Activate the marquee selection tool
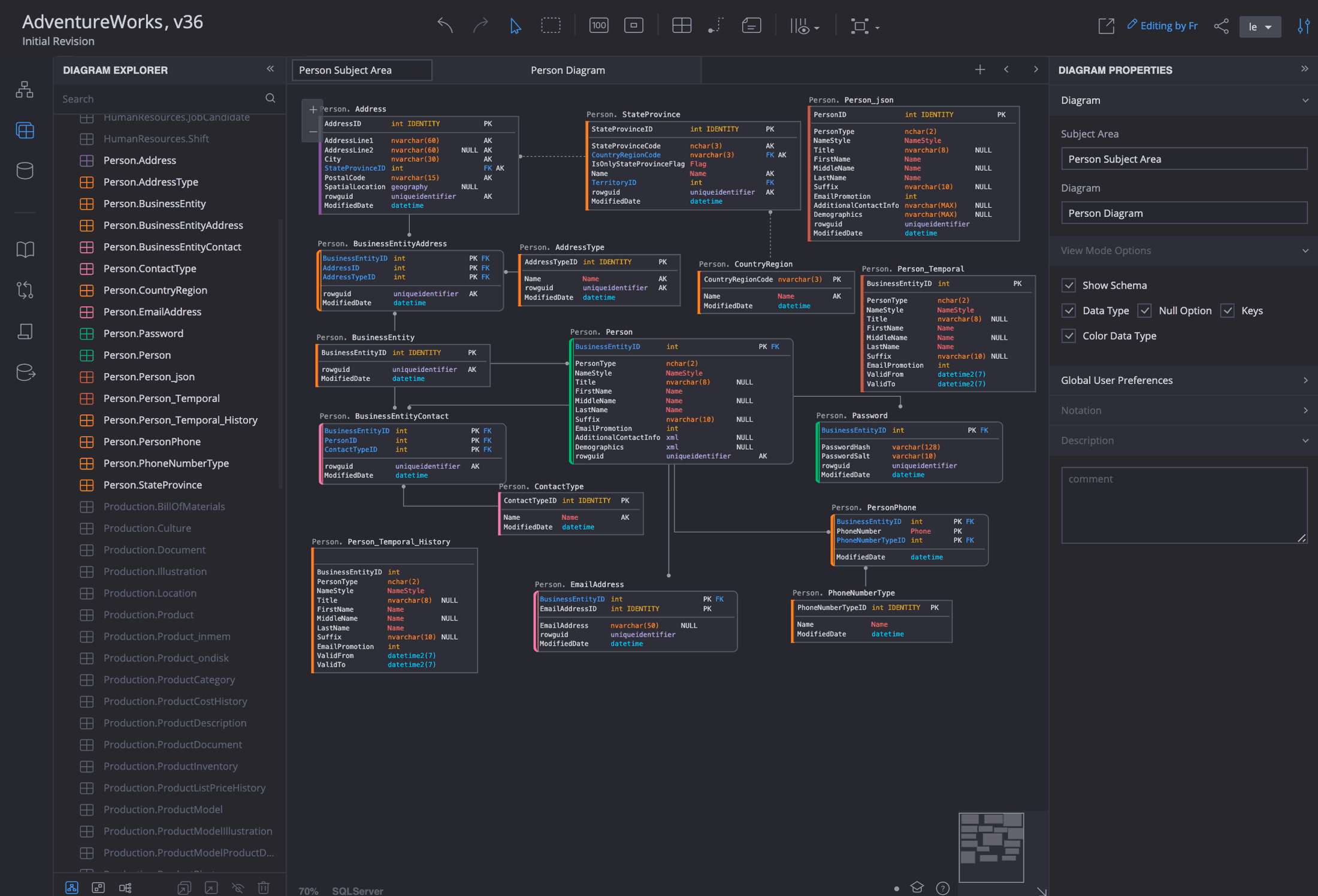 551,25
